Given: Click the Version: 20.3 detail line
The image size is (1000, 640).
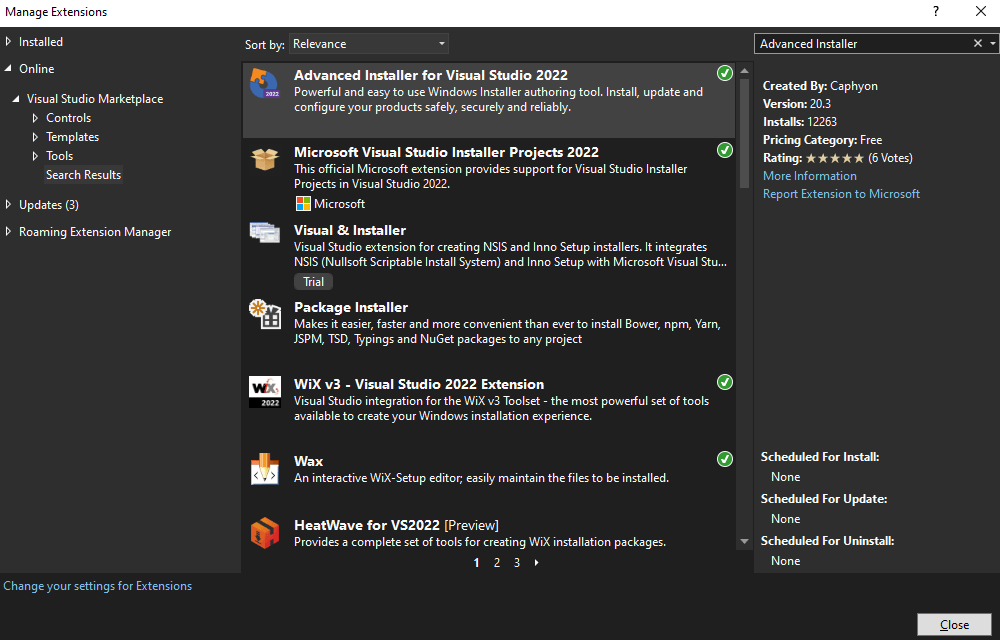Looking at the screenshot, I should [797, 104].
